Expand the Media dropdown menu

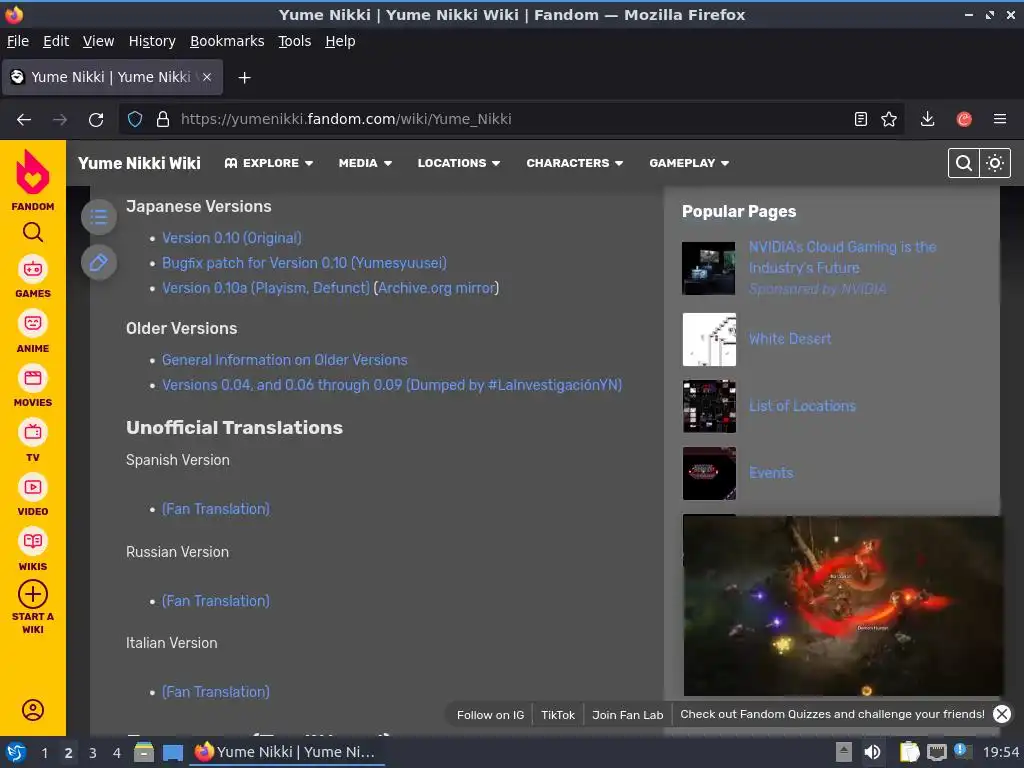[x=365, y=163]
